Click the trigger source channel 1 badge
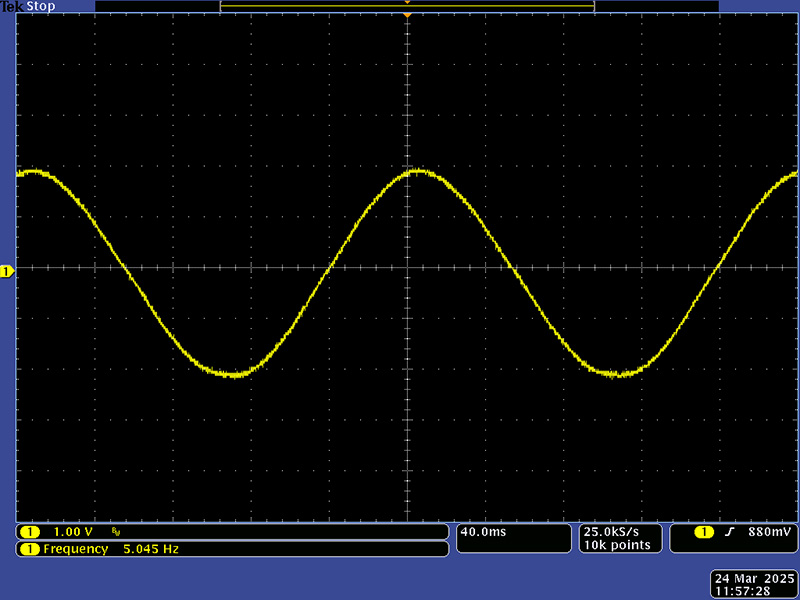This screenshot has width=800, height=600. 705,531
